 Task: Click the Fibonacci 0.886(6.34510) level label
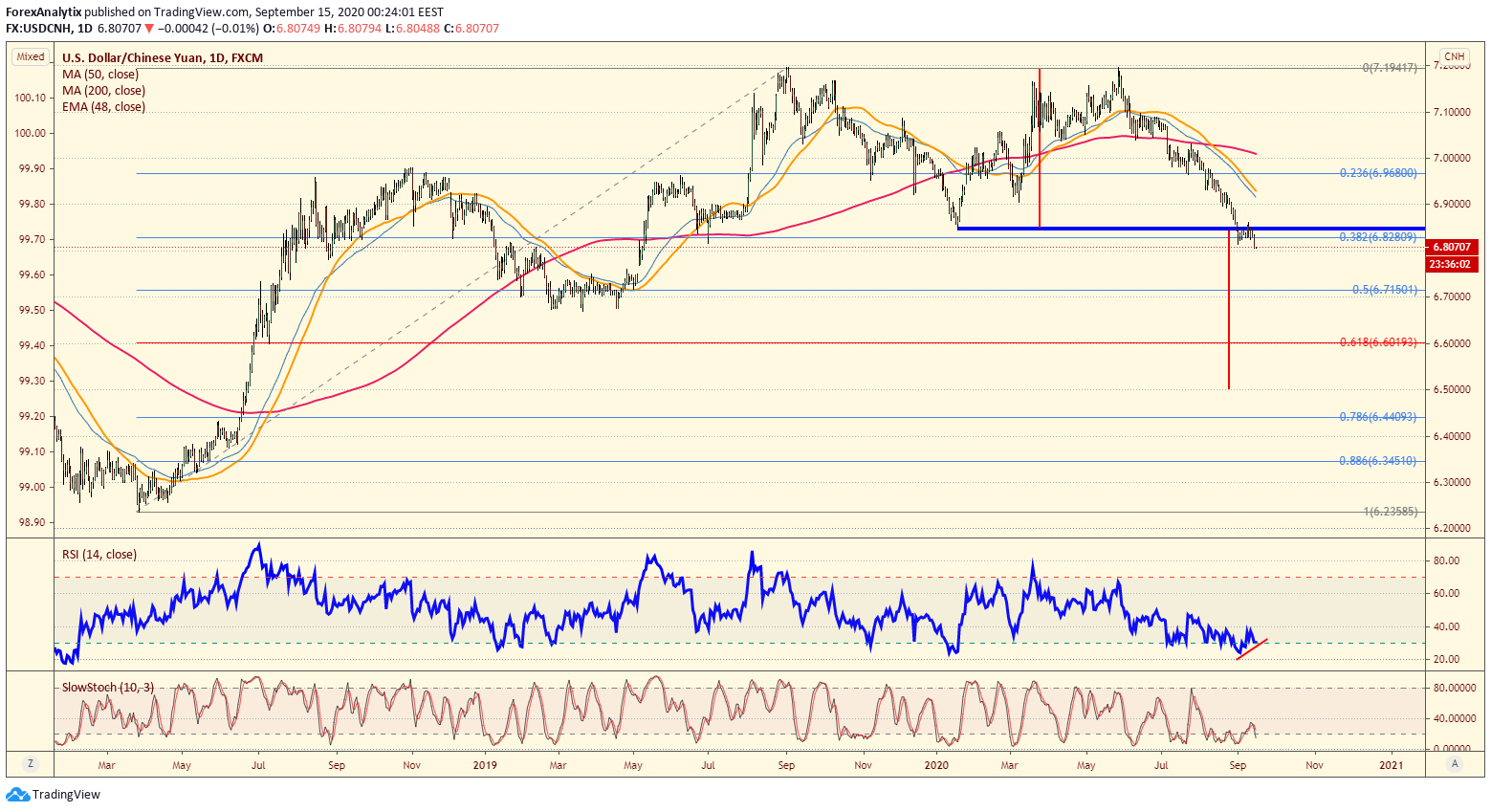[x=1378, y=460]
